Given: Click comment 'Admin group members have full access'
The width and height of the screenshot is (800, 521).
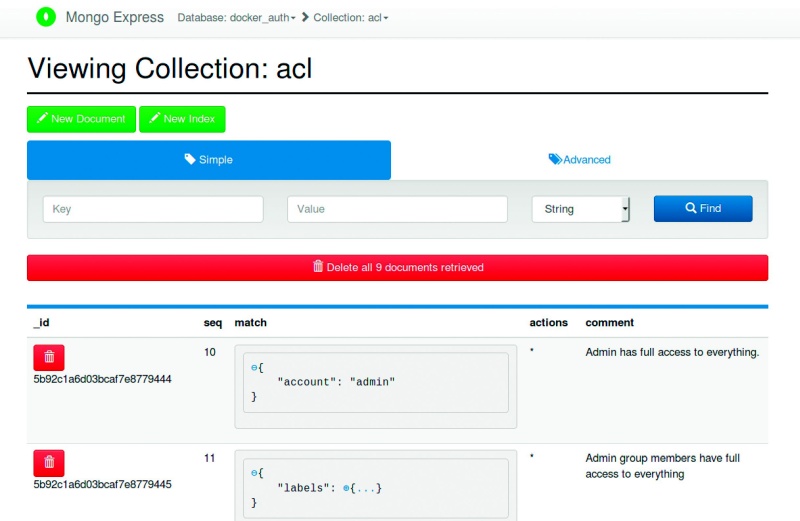Looking at the screenshot, I should 662,466.
